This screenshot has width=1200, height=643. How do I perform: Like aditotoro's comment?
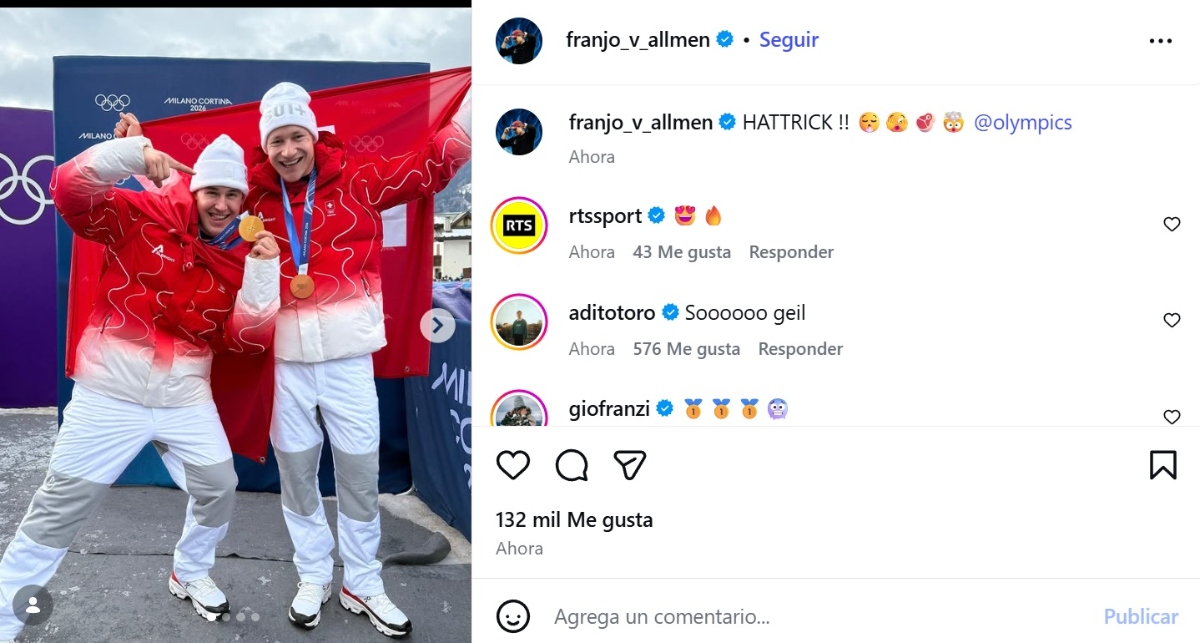[1172, 320]
